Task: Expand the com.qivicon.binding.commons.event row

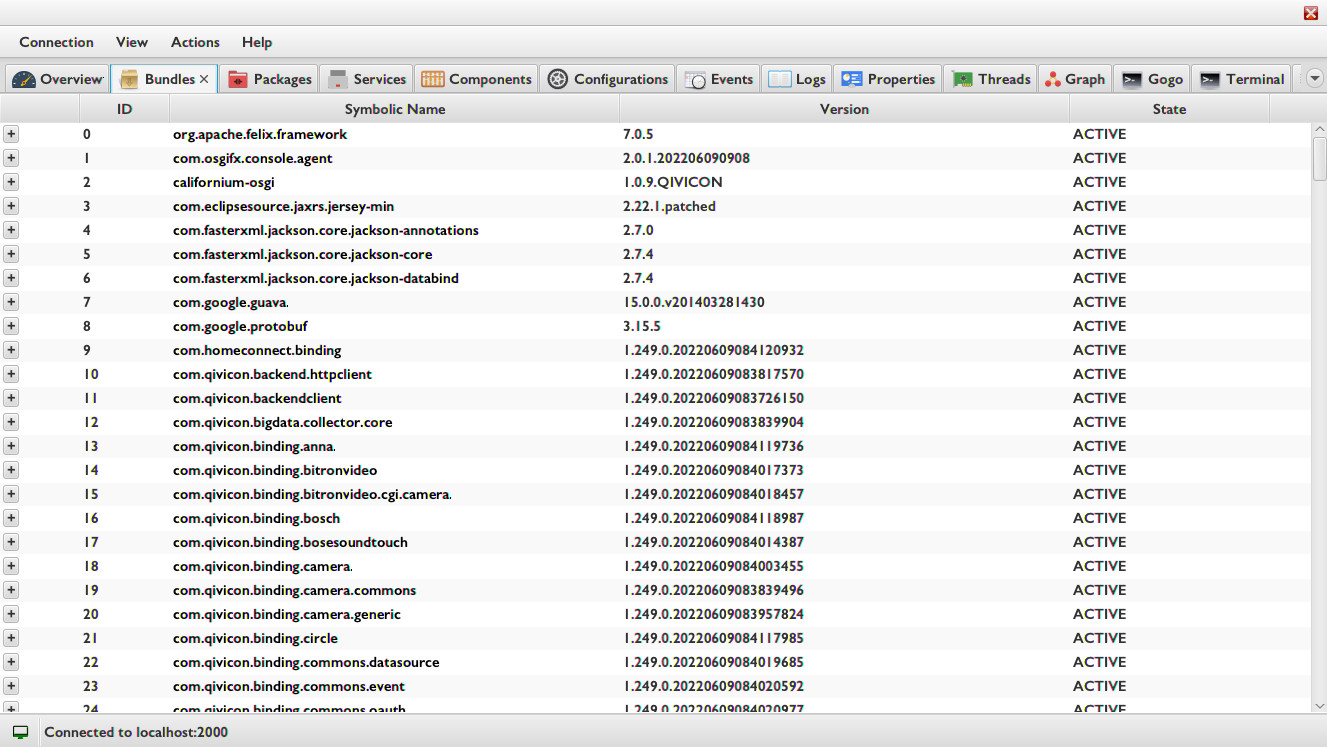Action: click(11, 686)
